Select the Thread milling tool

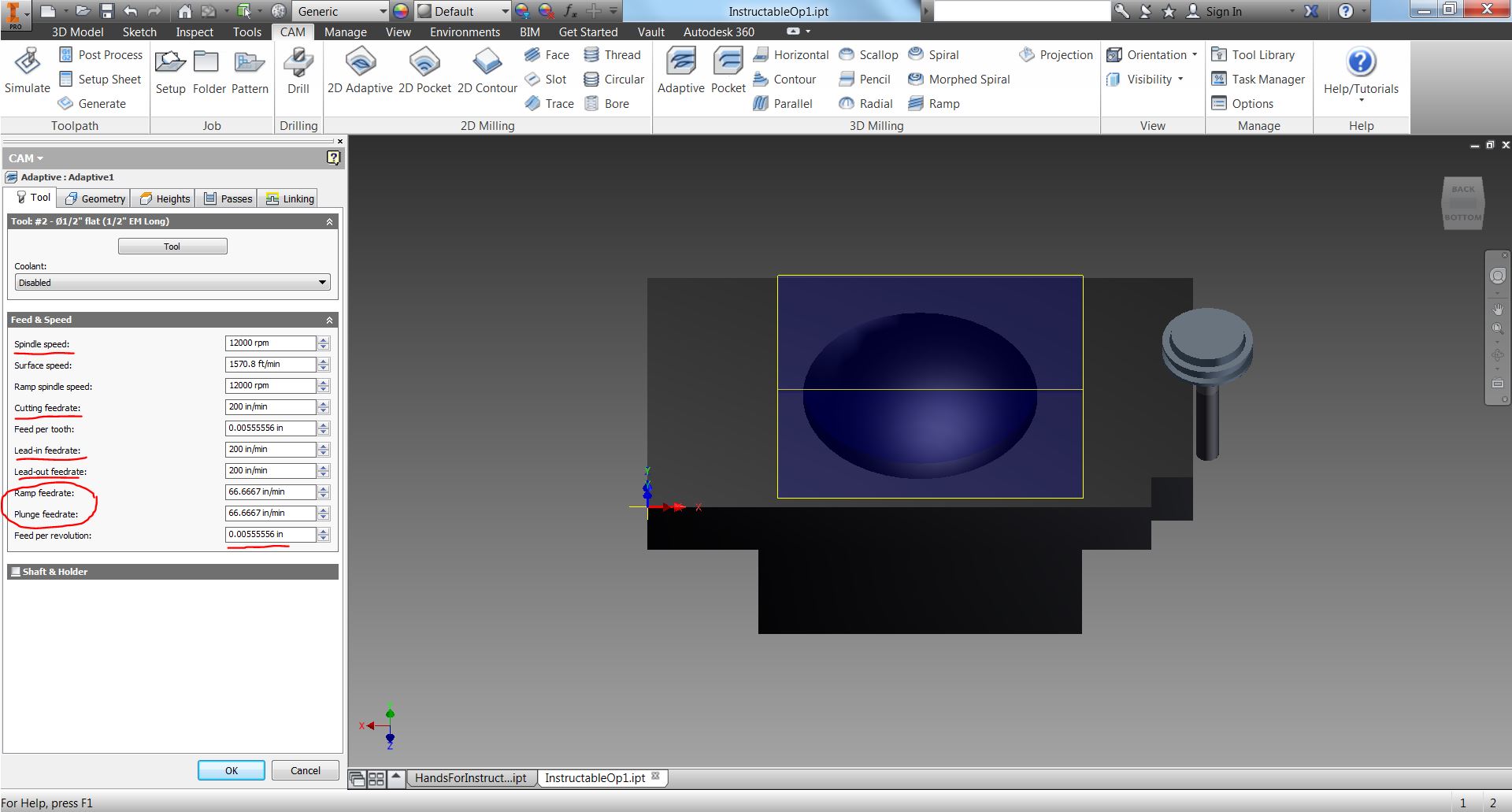[x=612, y=55]
